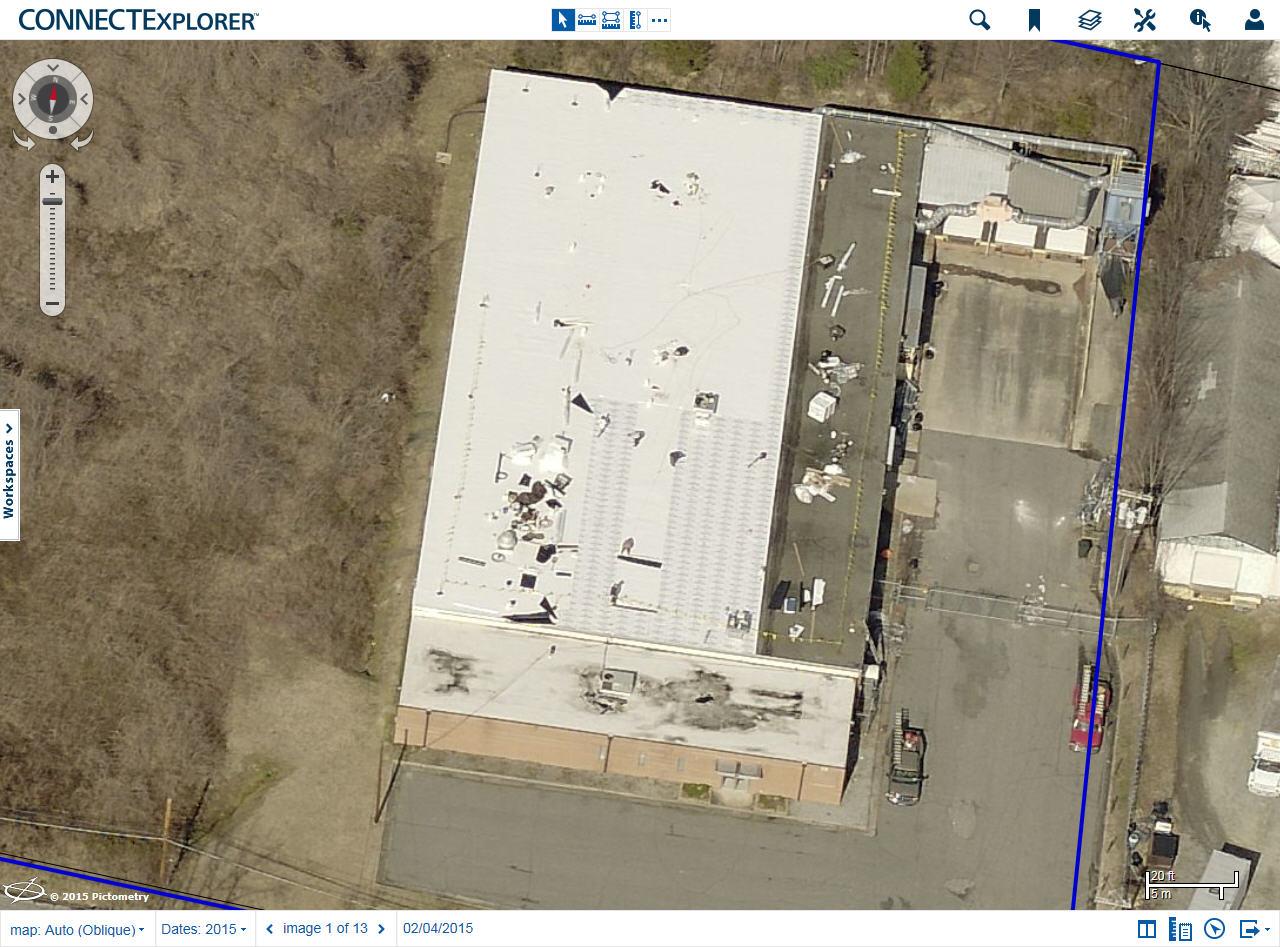Open more tools ellipsis menu
The image size is (1280, 947).
[659, 20]
